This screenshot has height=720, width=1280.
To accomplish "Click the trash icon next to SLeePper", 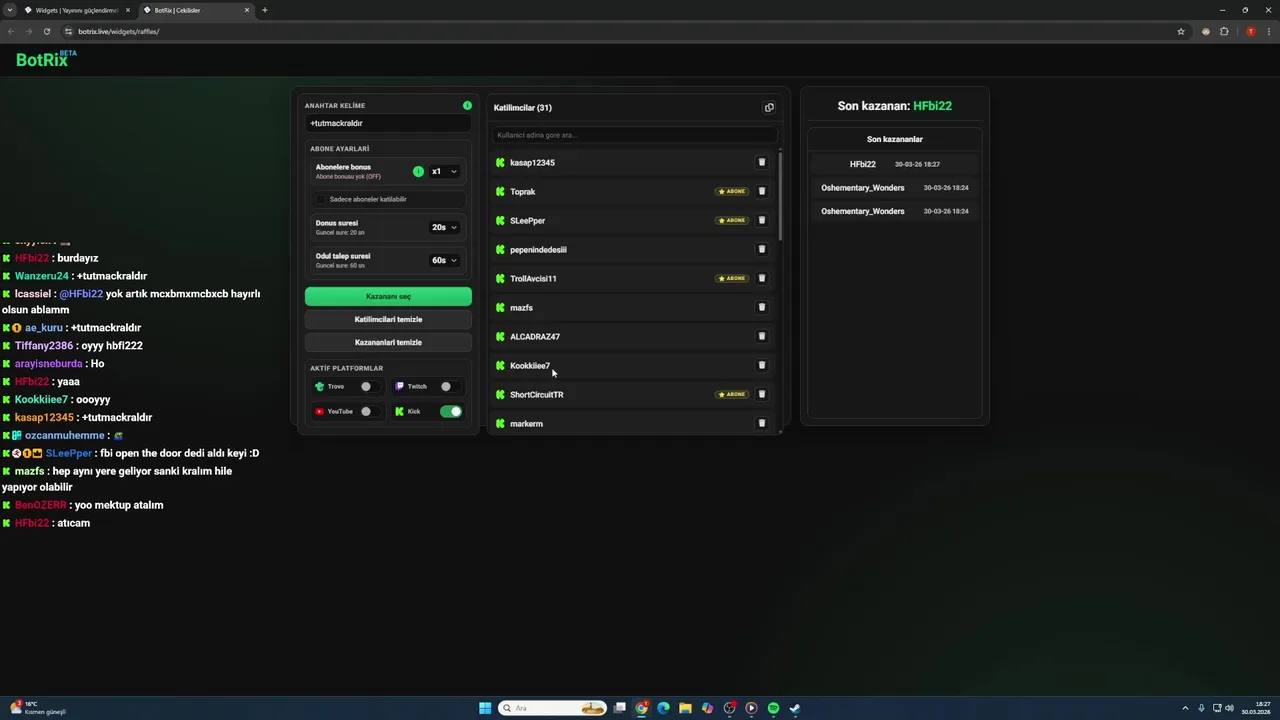I will (761, 220).
